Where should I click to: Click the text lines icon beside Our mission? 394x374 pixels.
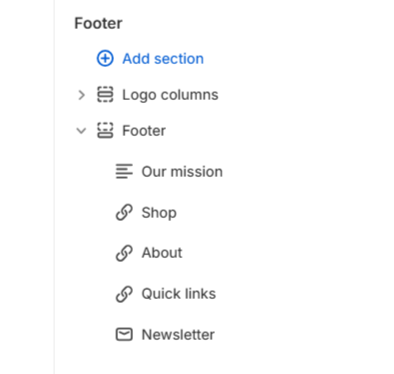tap(124, 171)
